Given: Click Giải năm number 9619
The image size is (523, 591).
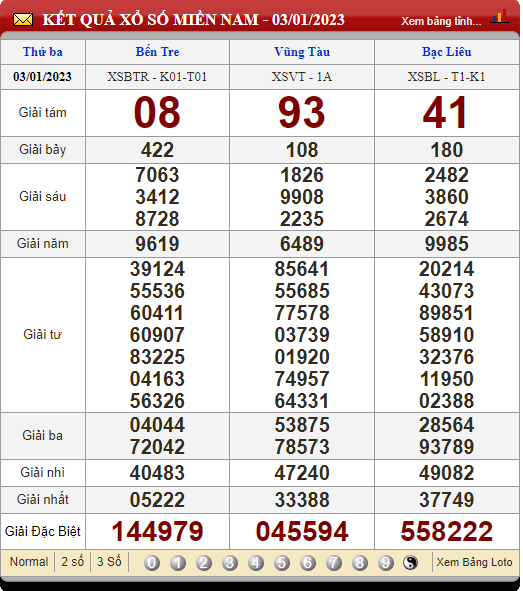Looking at the screenshot, I should (x=157, y=244).
